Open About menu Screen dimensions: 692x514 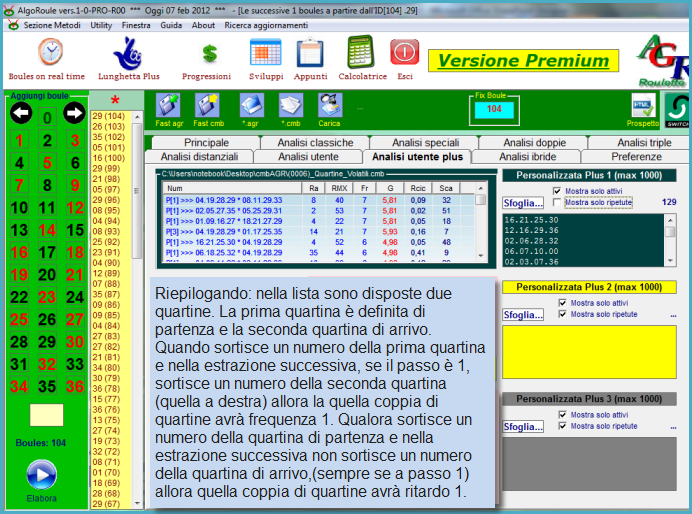pos(203,25)
